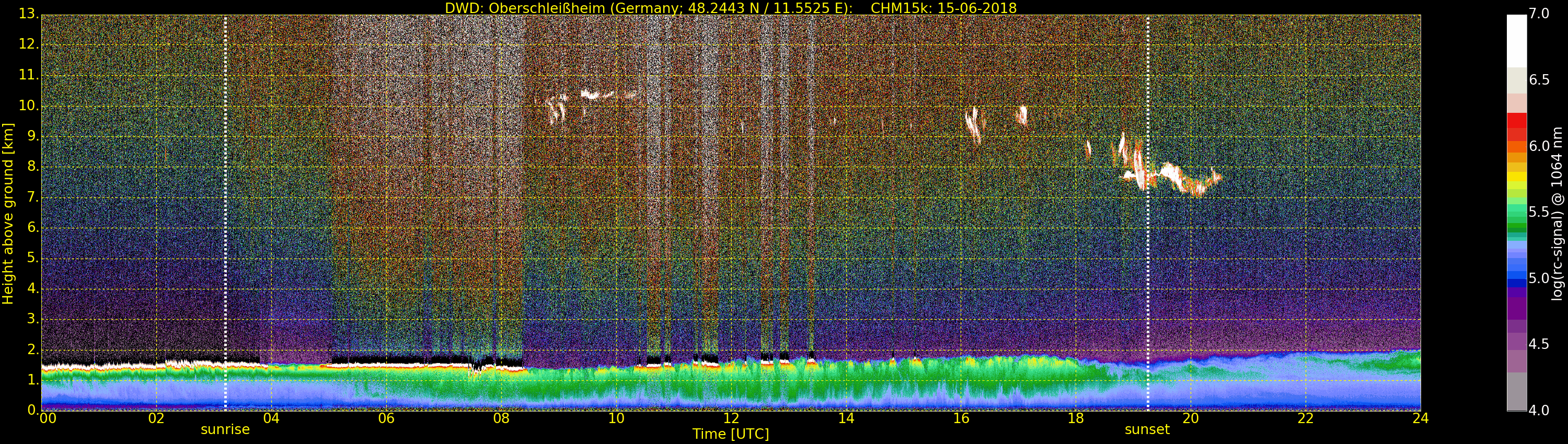Image resolution: width=1568 pixels, height=444 pixels.
Task: Click the time axis tick label '06'
Action: 386,418
